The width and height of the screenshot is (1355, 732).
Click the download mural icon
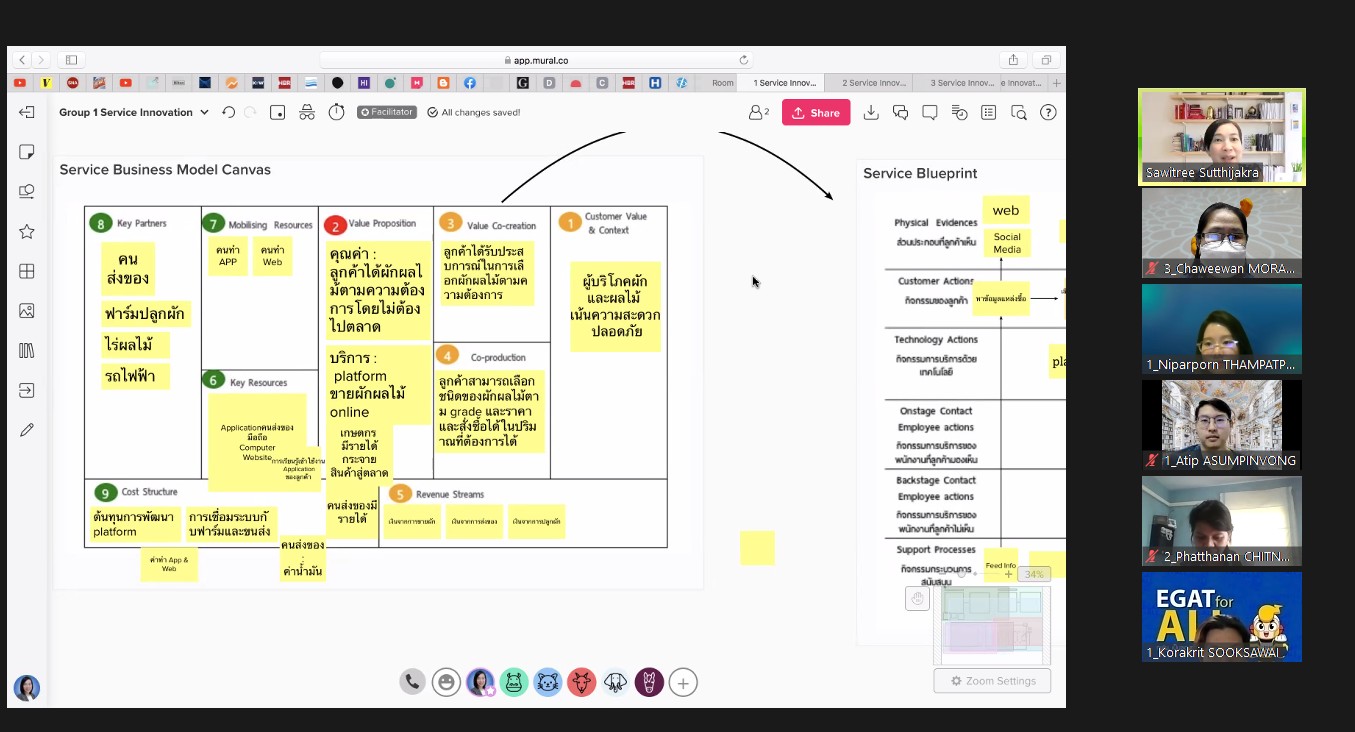pyautogui.click(x=871, y=113)
